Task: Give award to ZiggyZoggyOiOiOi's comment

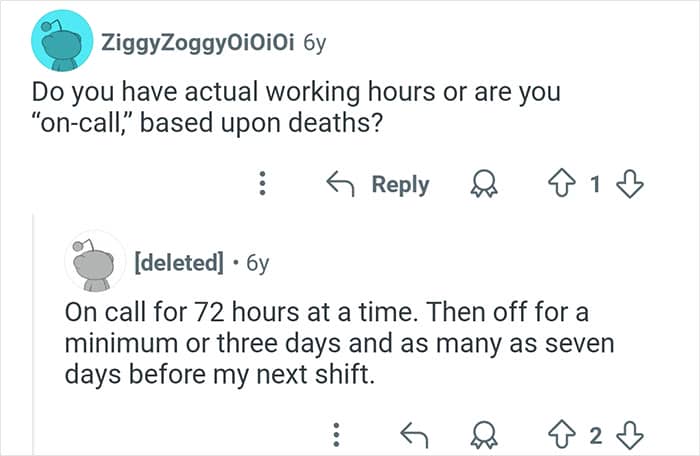Action: tap(484, 185)
